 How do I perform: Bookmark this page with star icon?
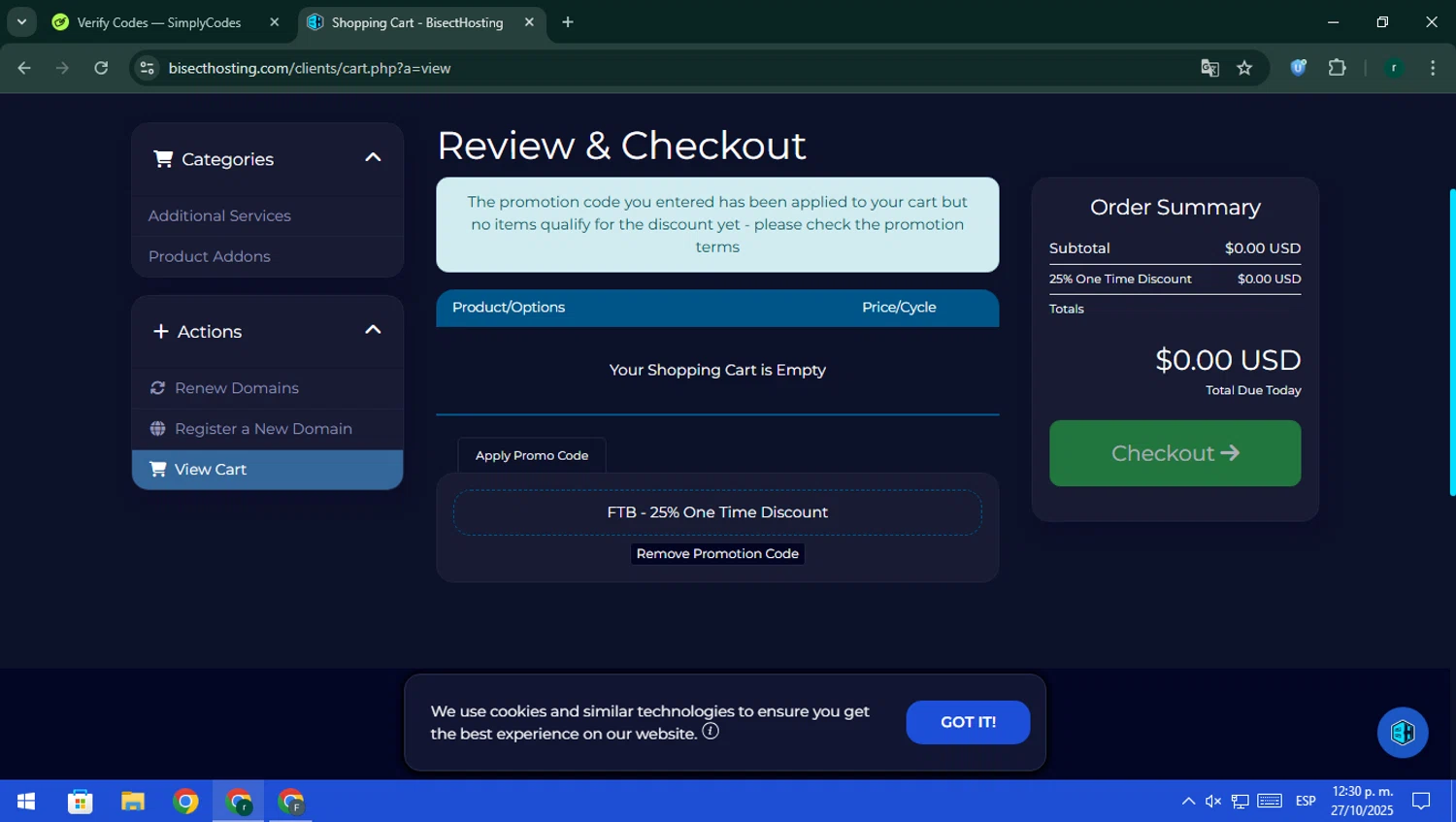click(1244, 68)
